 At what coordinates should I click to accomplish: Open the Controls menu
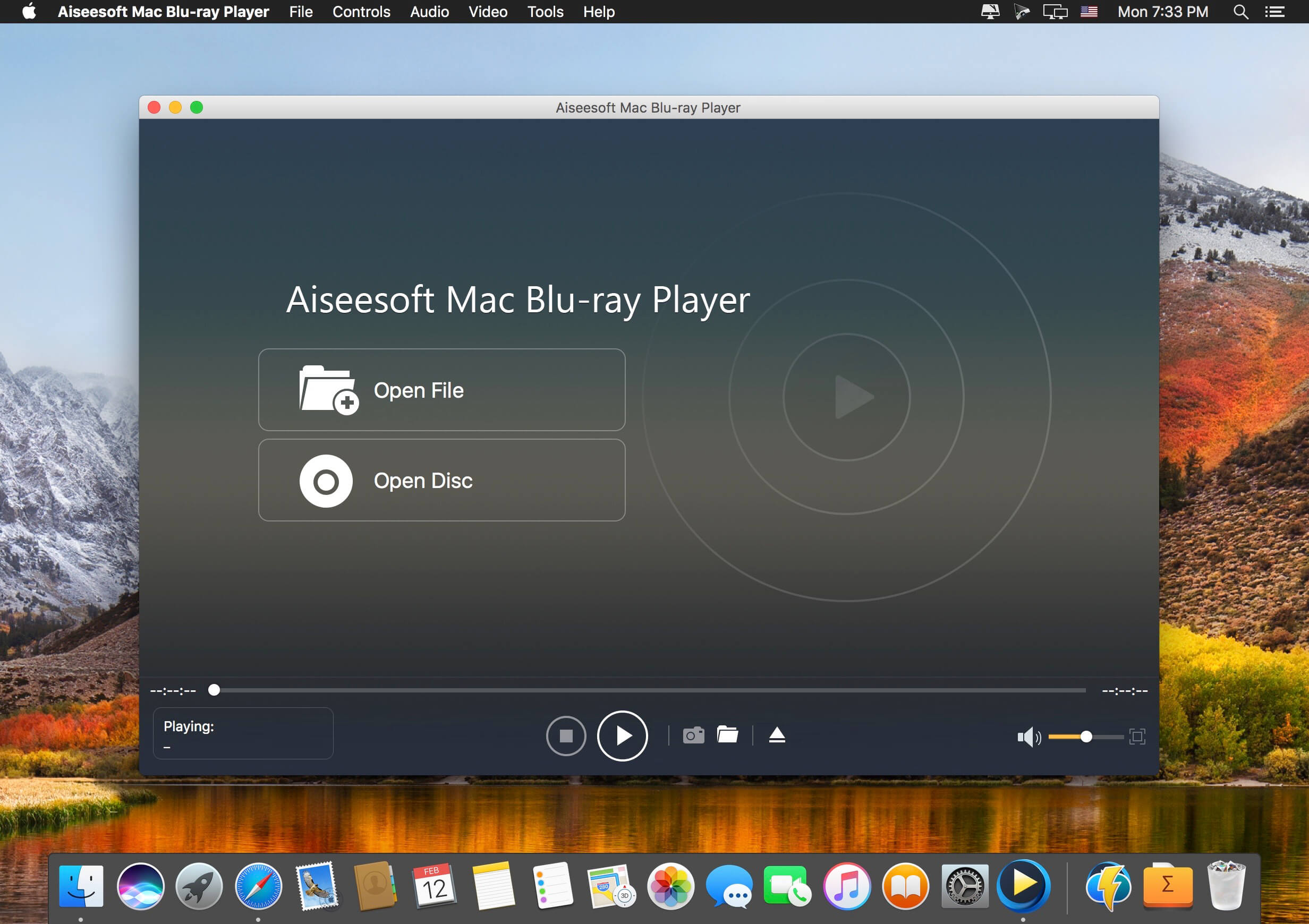pyautogui.click(x=361, y=11)
